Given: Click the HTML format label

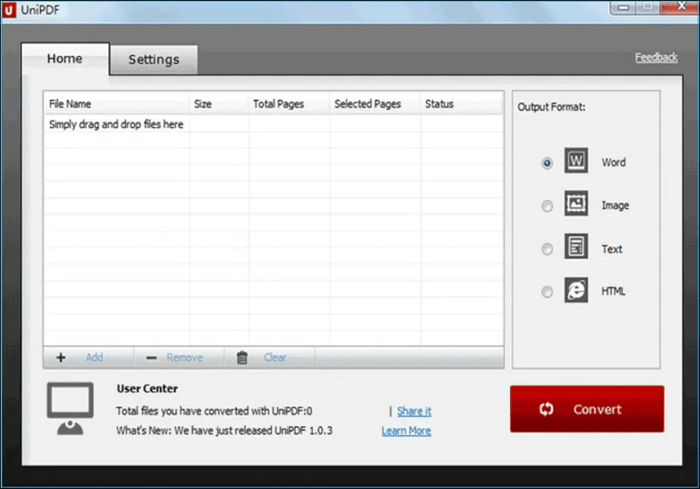Looking at the screenshot, I should [613, 291].
